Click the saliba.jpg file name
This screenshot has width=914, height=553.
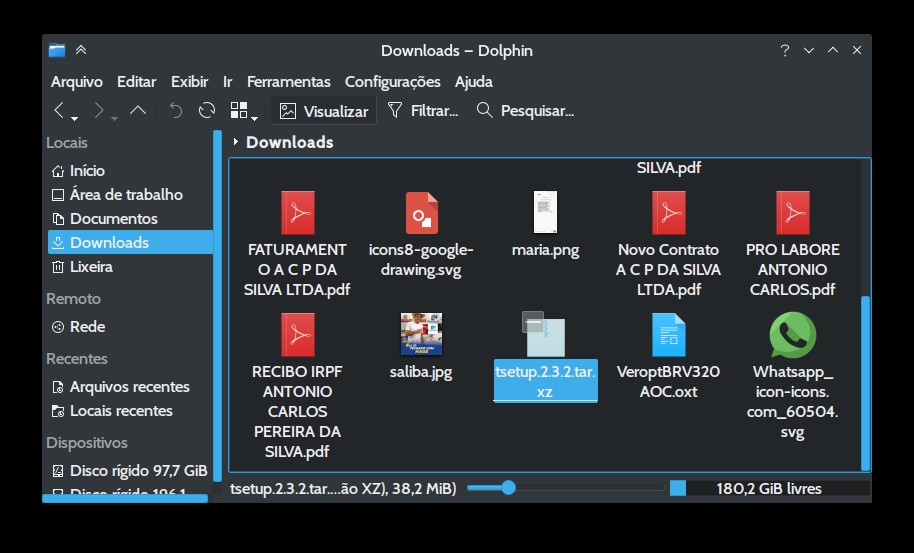click(421, 372)
